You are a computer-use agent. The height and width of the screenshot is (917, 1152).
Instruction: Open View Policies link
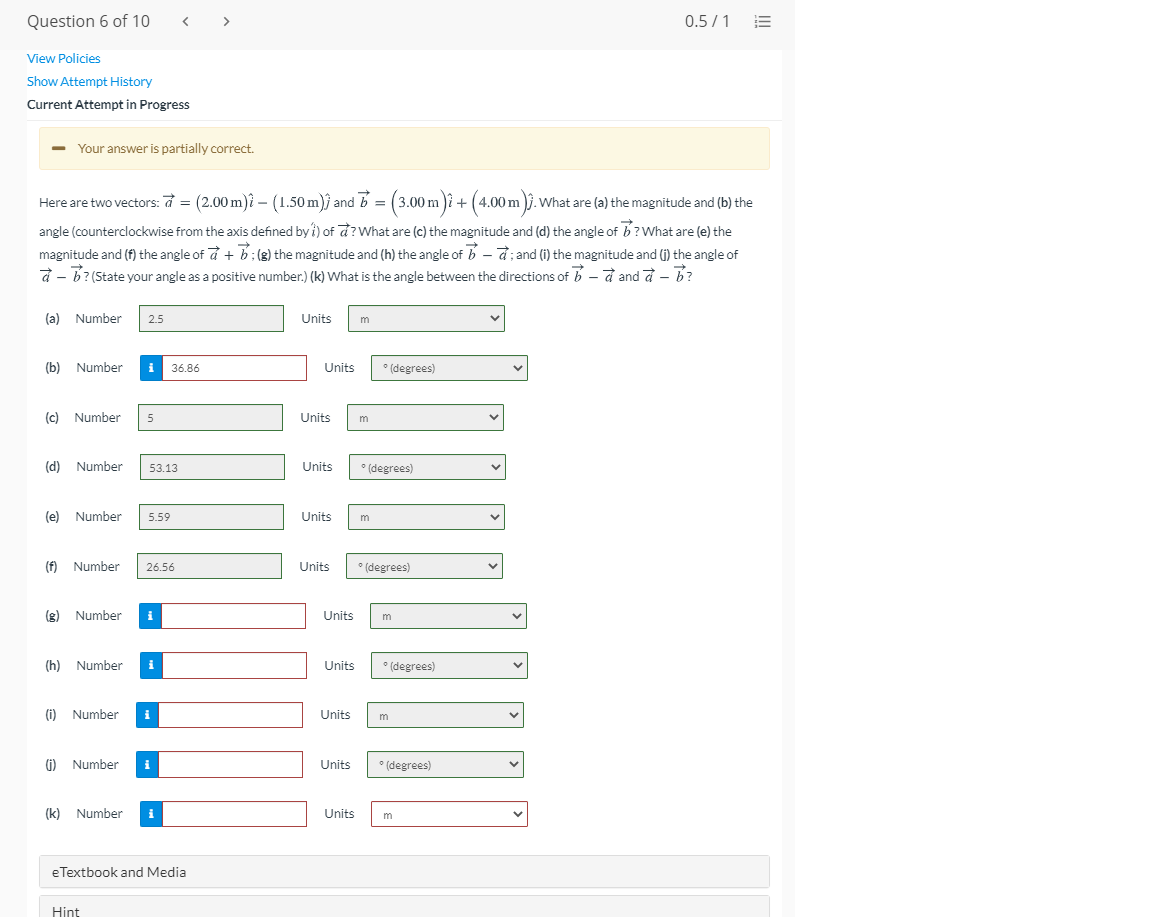[x=64, y=58]
